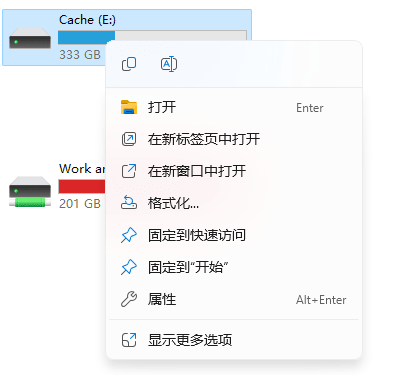This screenshot has height=375, width=410.
Task: Select the Cache (E:) drive label
Action: [87, 20]
